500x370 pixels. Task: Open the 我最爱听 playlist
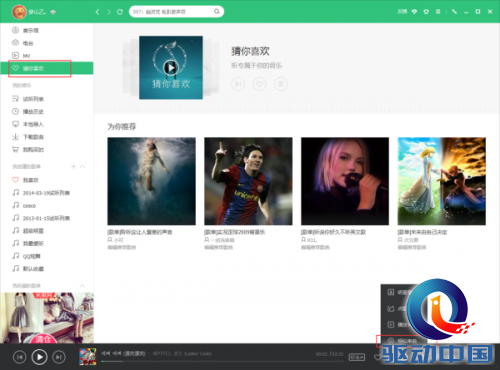[x=28, y=243]
